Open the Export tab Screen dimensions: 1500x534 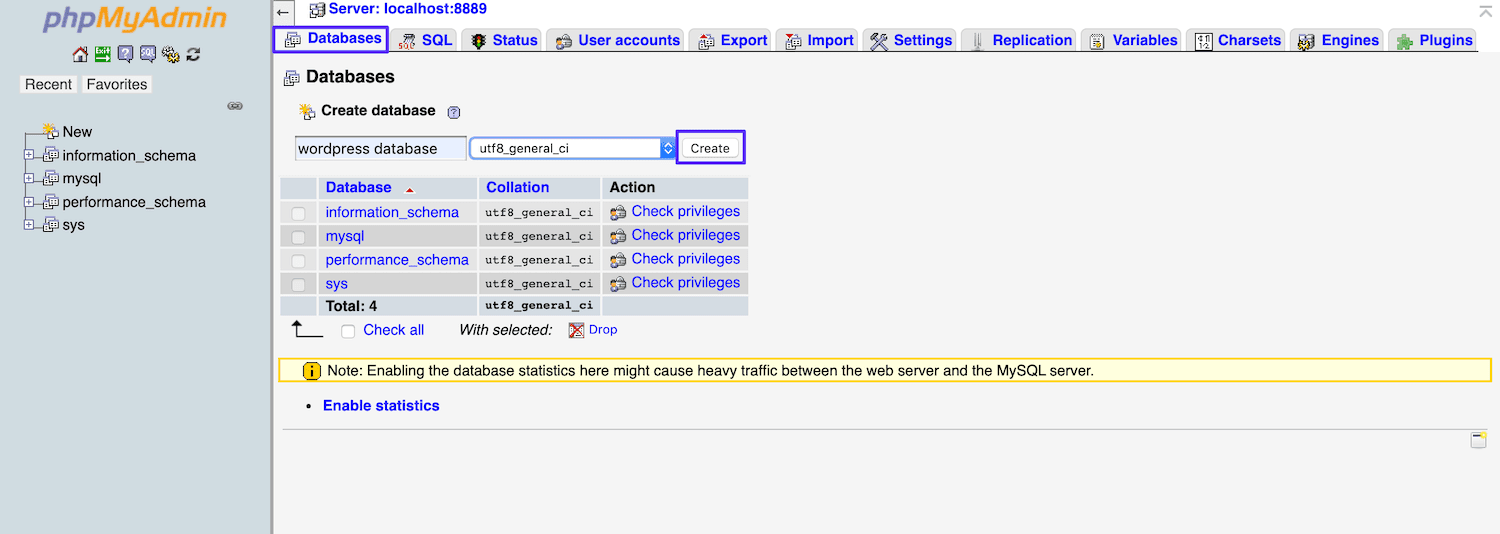point(733,40)
